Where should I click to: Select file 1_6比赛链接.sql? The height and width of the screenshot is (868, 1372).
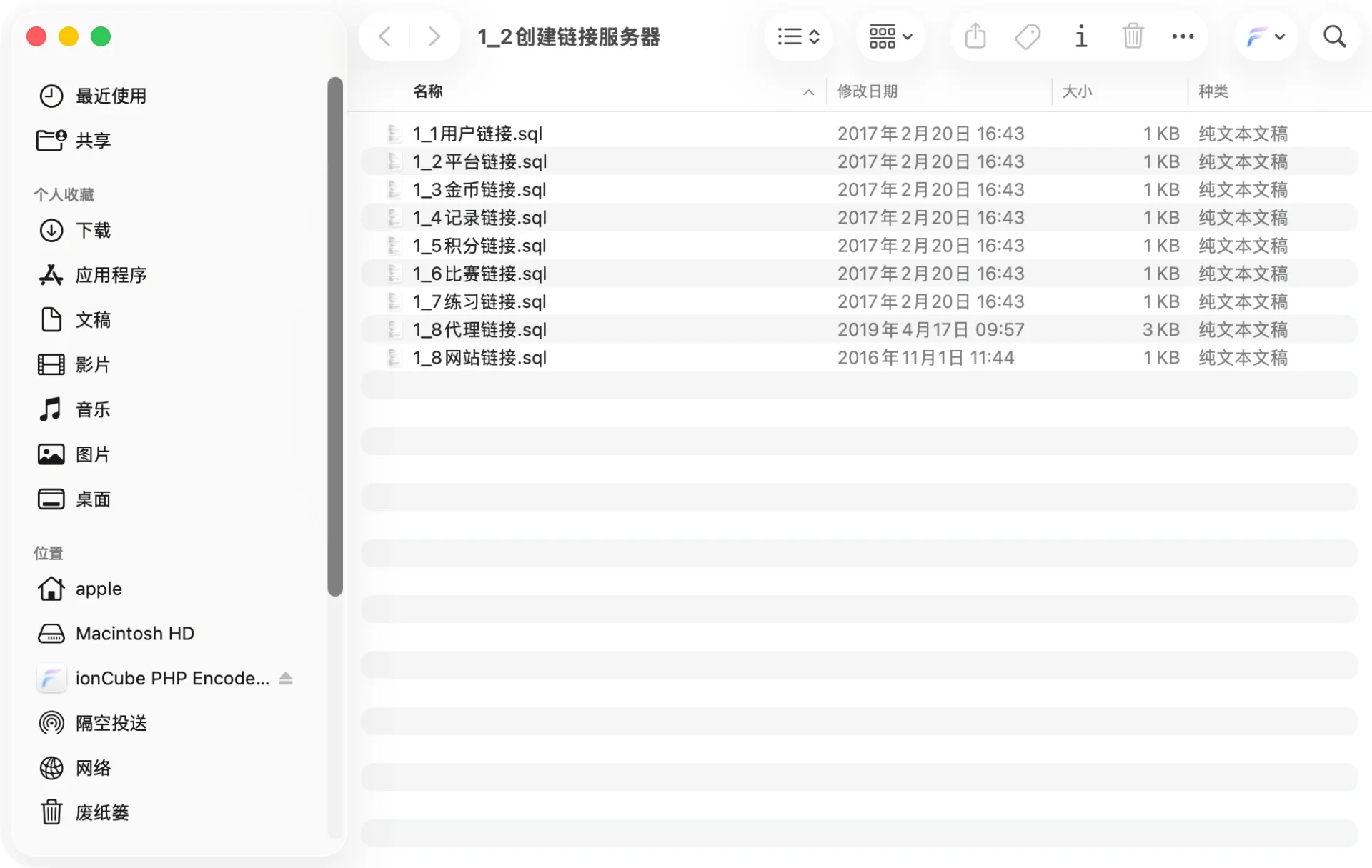click(x=859, y=274)
